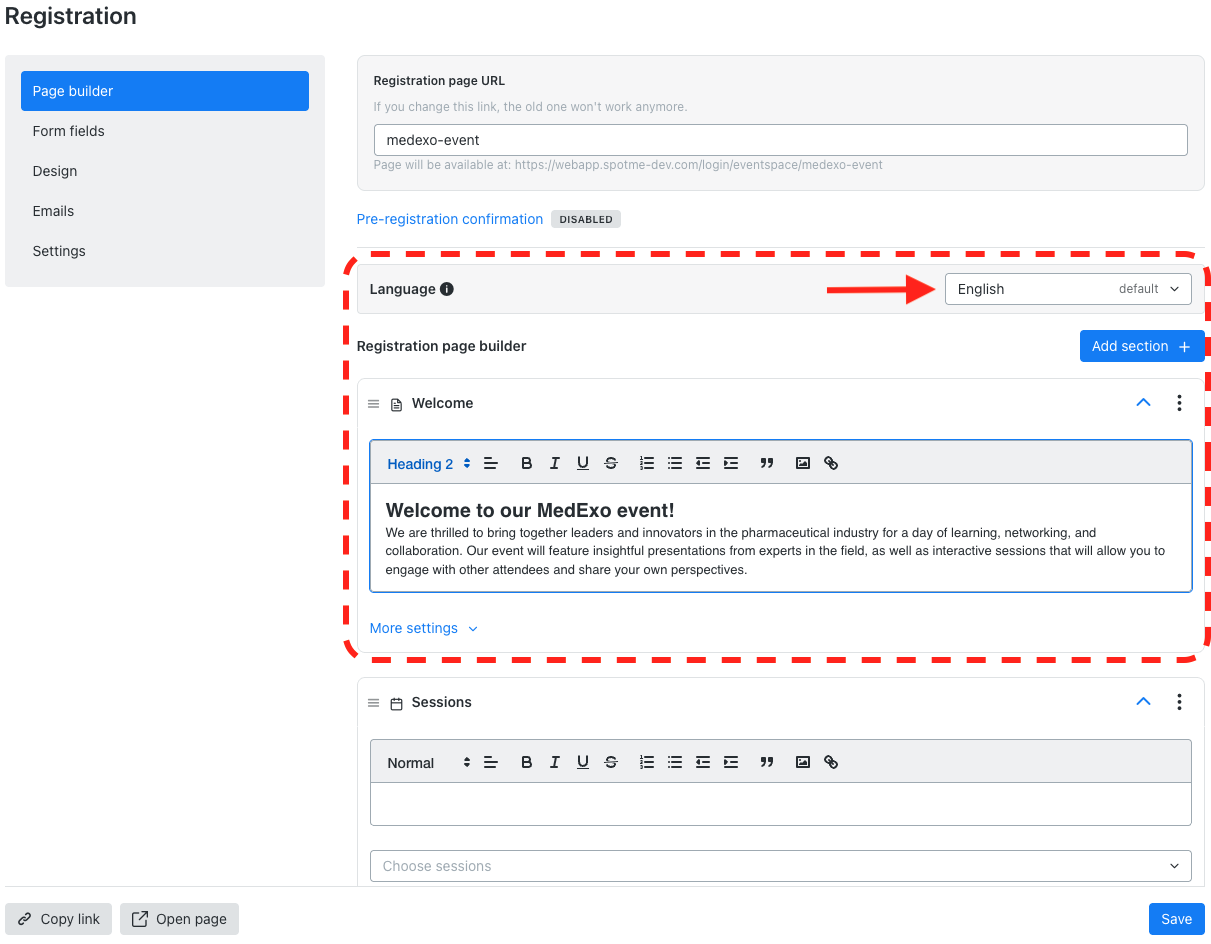
Task: Insert link in Sessions editor
Action: pos(831,762)
